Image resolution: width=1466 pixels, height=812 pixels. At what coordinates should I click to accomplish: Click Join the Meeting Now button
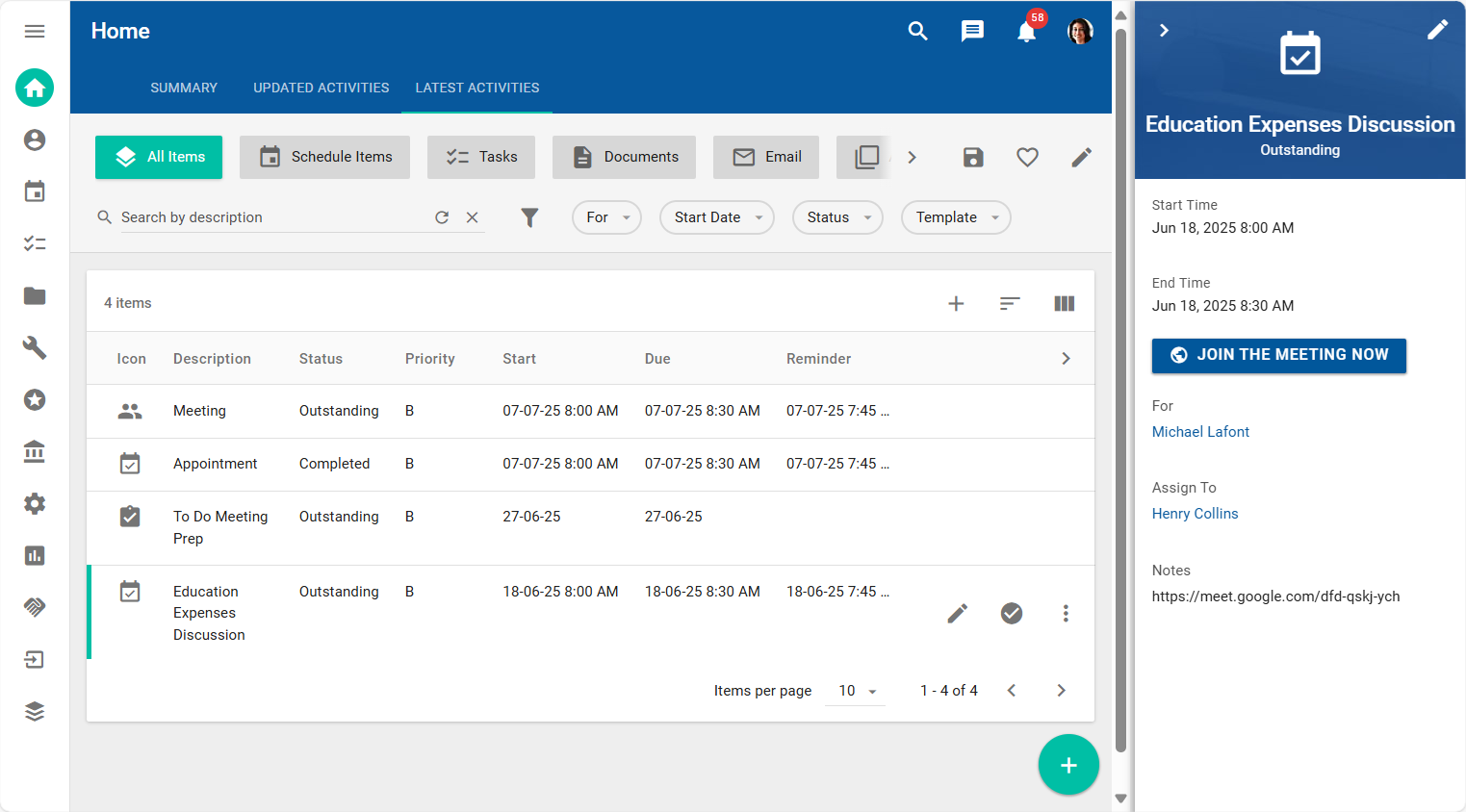[1278, 355]
